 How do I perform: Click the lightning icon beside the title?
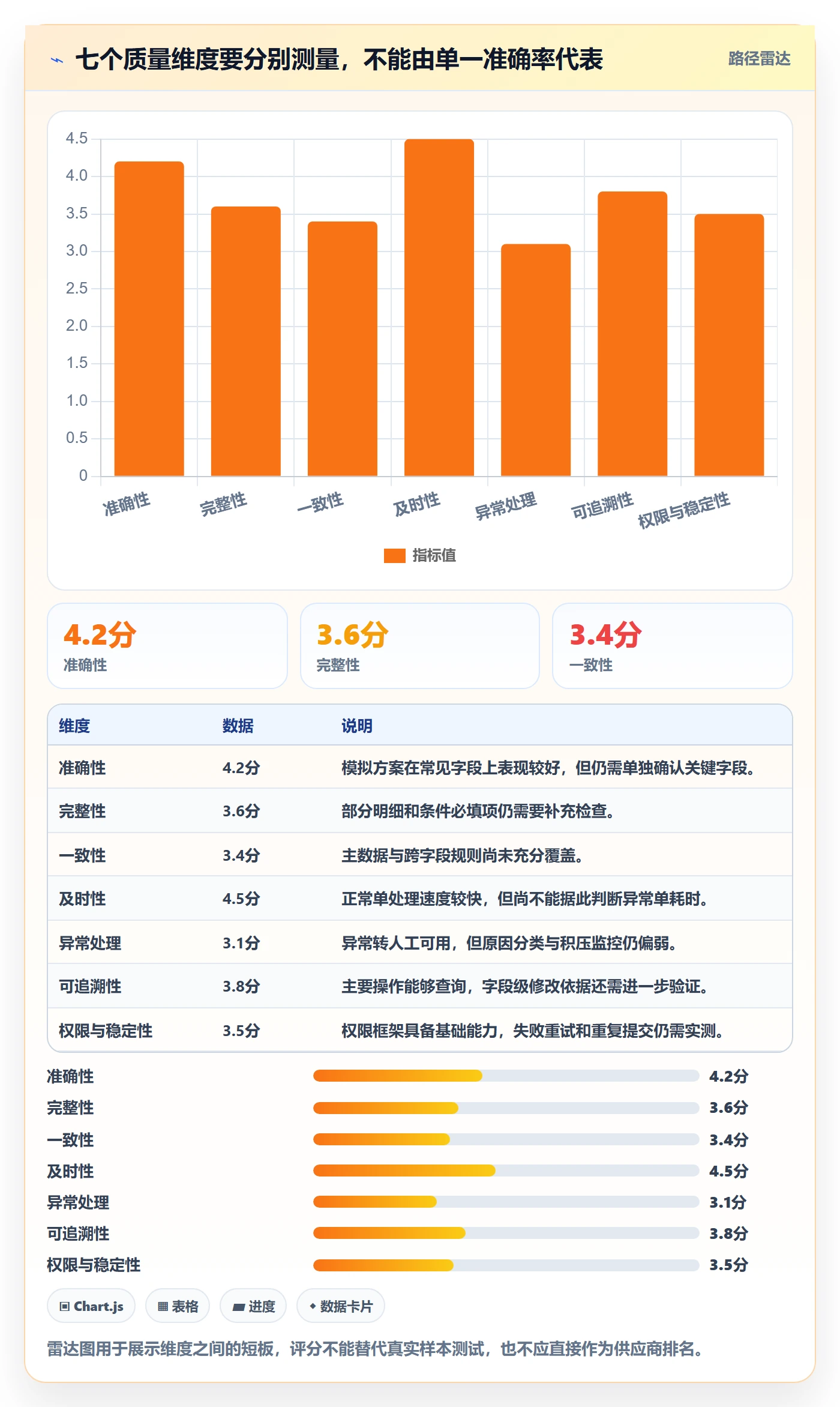tap(57, 60)
